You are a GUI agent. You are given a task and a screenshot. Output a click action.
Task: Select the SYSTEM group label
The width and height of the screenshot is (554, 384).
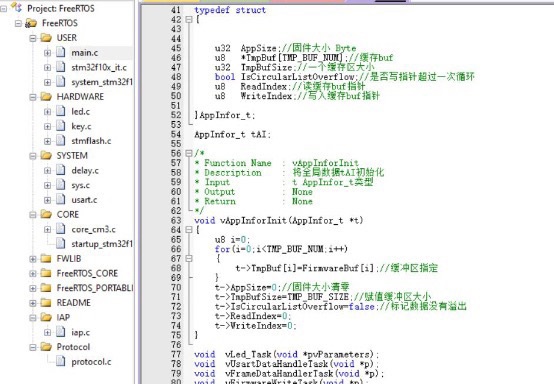(x=72, y=156)
